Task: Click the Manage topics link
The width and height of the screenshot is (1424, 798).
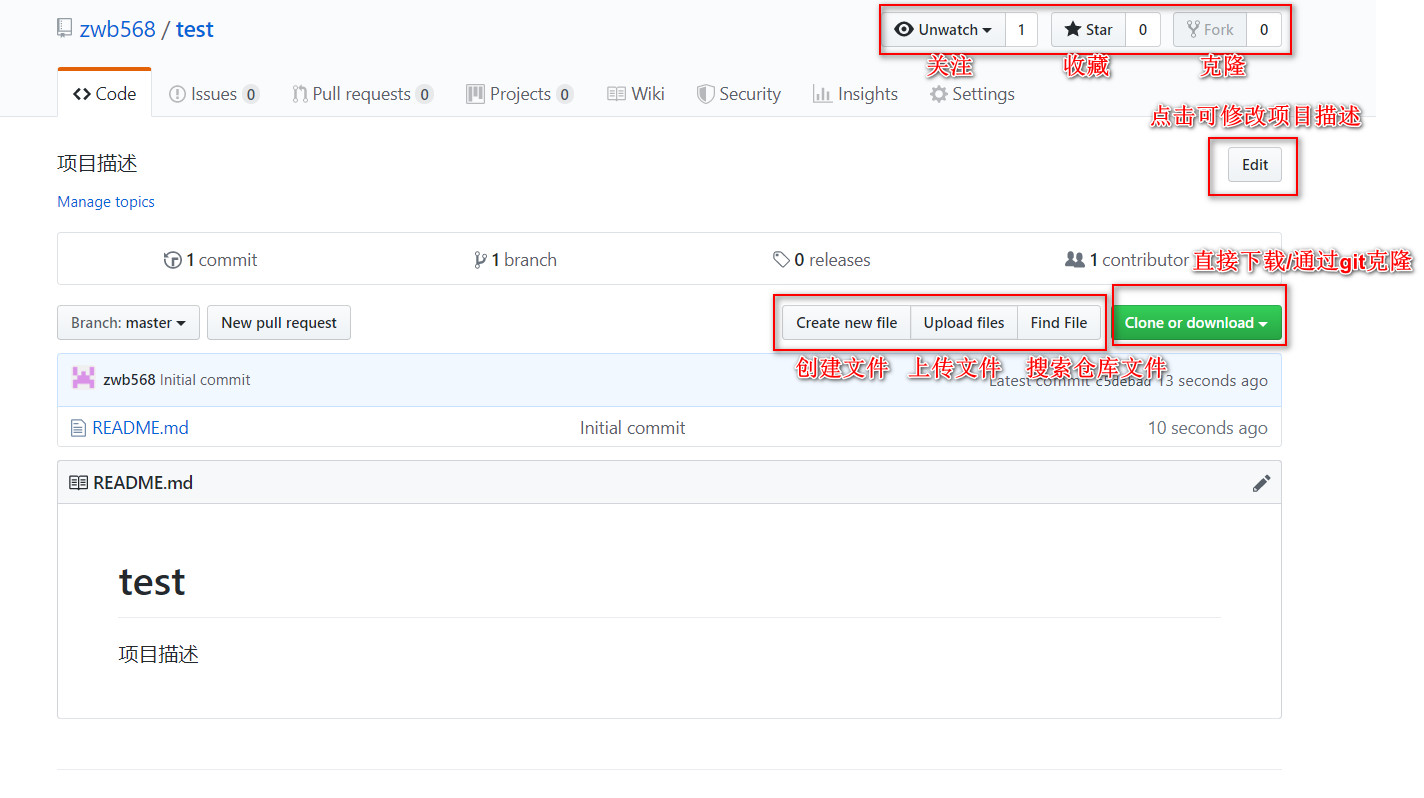Action: tap(105, 201)
